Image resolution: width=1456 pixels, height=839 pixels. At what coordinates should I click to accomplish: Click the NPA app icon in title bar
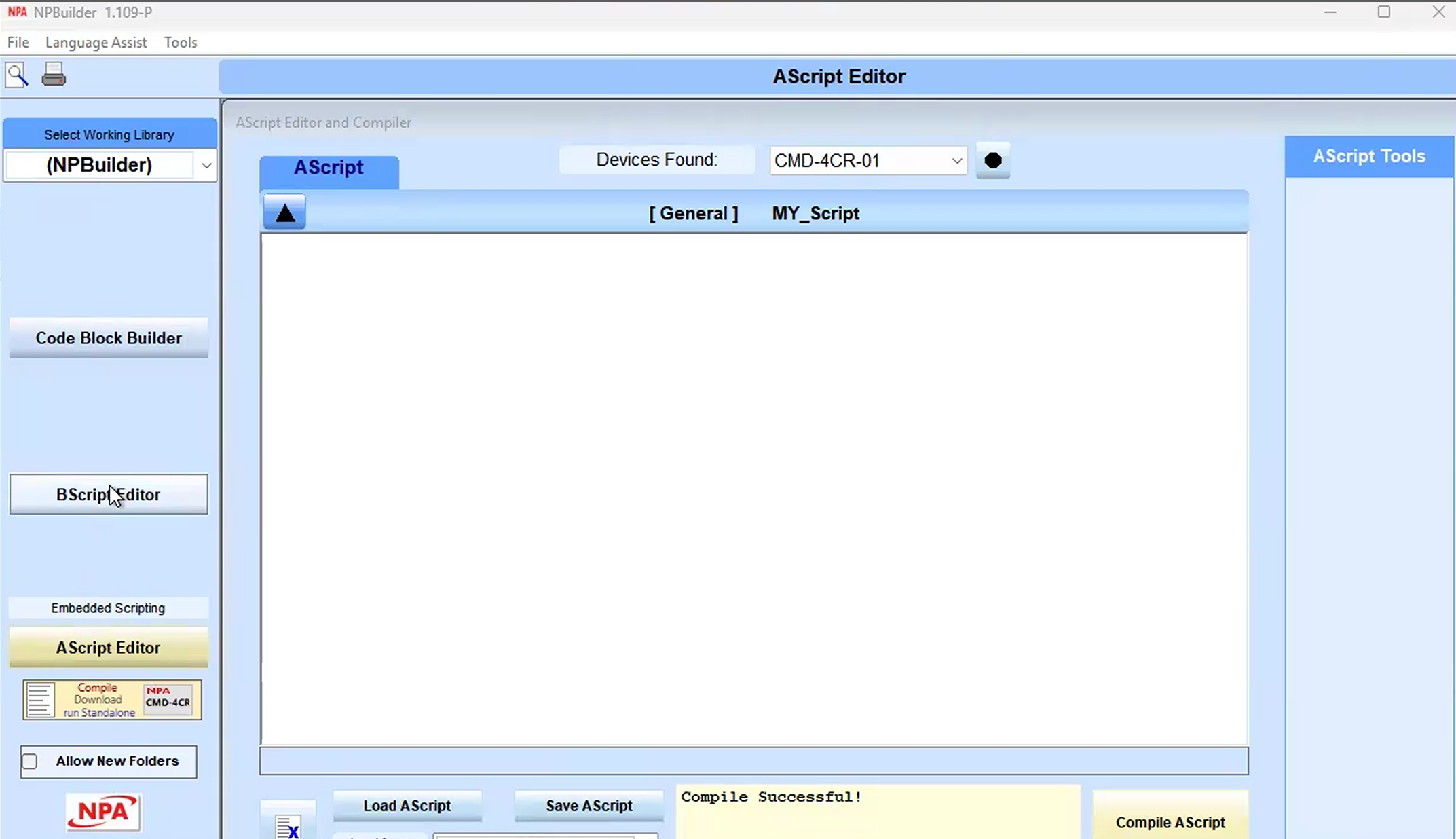[x=17, y=12]
